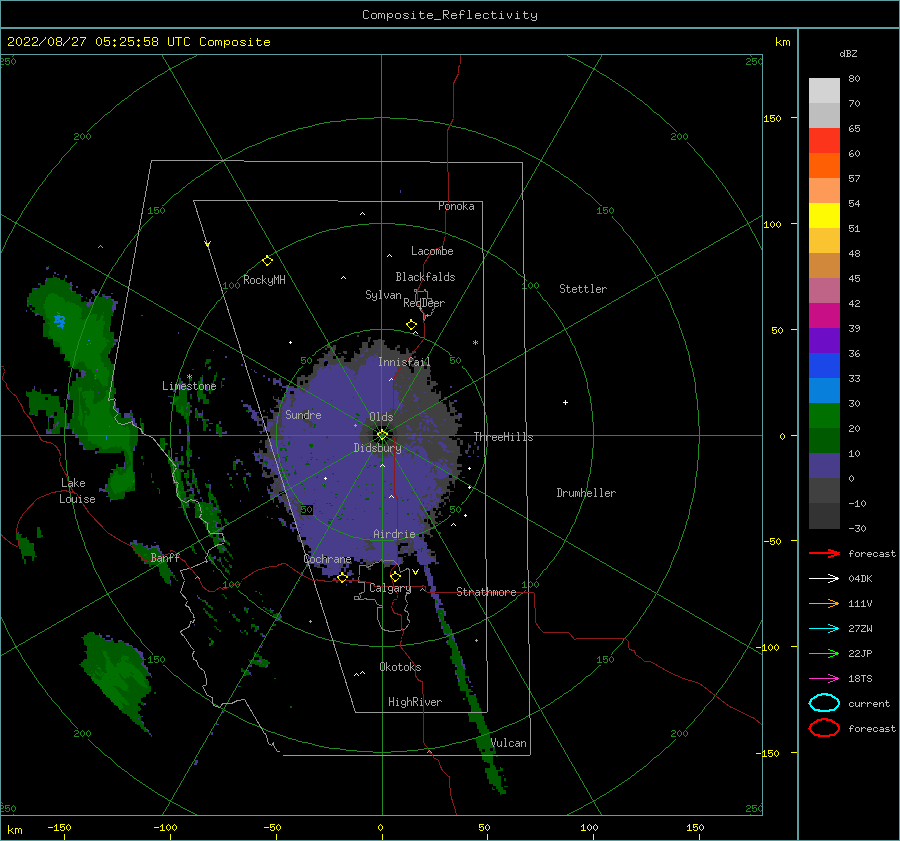The image size is (900, 841).
Task: Select the magenta 42 dBZ swatch
Action: (x=824, y=316)
